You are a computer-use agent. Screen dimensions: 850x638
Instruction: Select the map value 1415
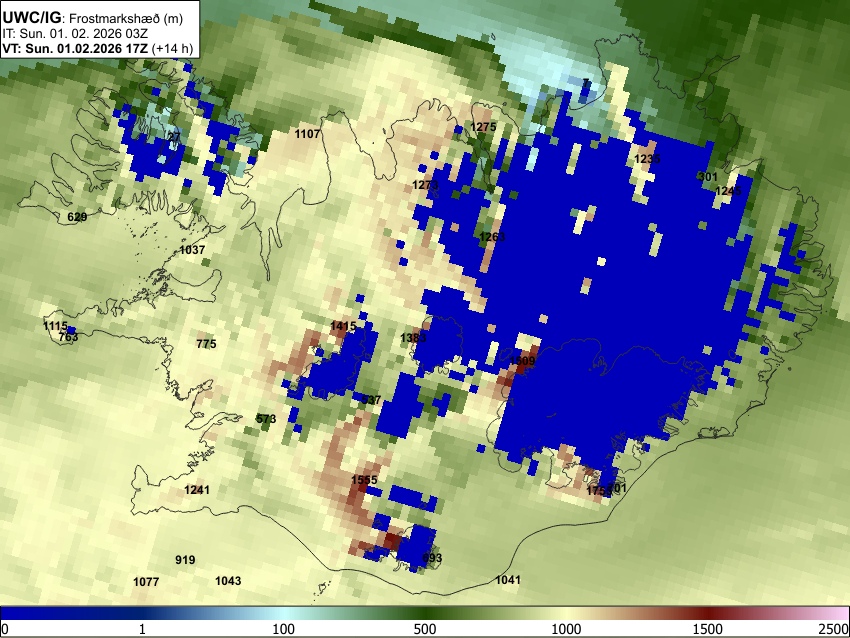pos(343,326)
